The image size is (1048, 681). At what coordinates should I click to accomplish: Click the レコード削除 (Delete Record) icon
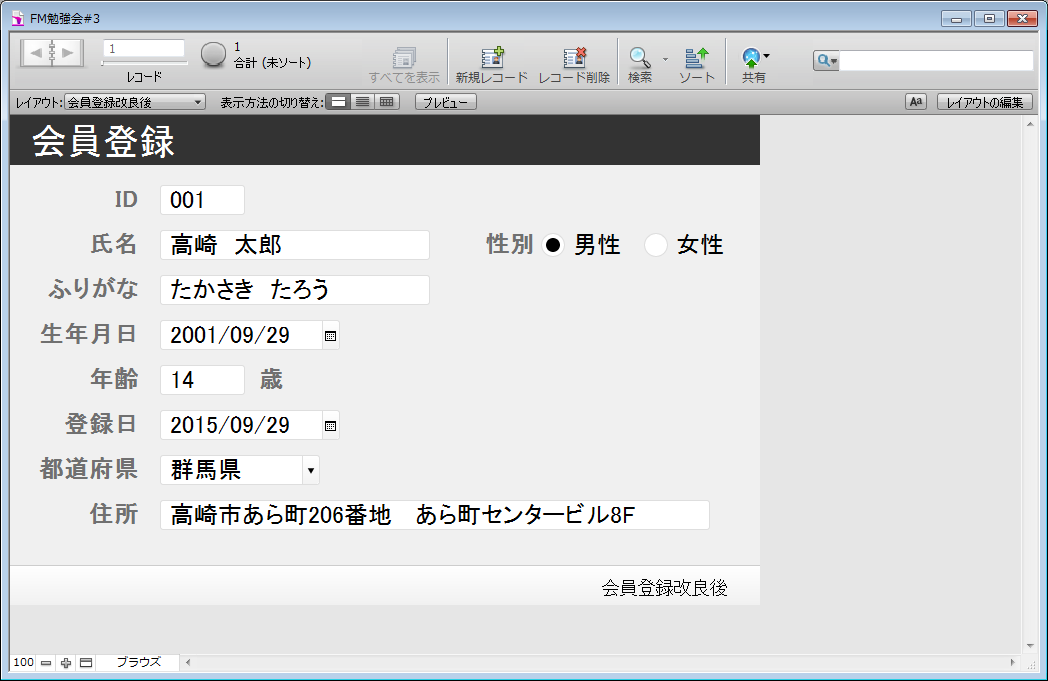pos(574,58)
